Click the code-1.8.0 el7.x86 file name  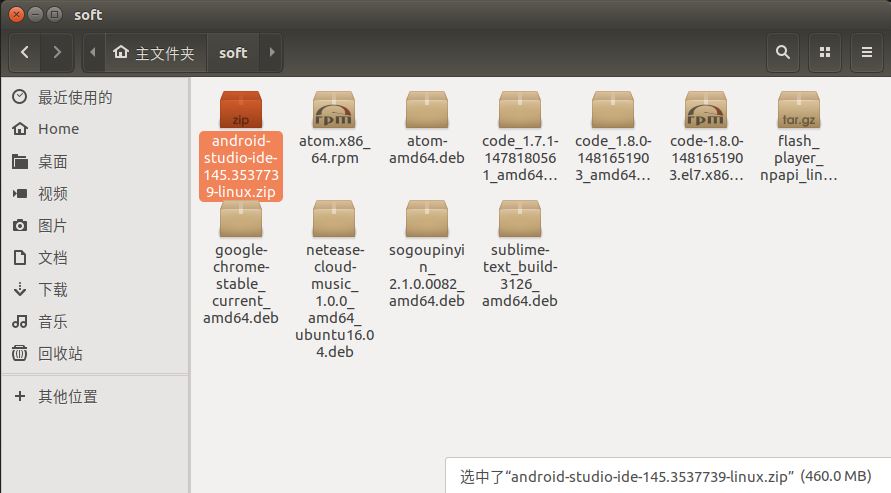point(706,158)
